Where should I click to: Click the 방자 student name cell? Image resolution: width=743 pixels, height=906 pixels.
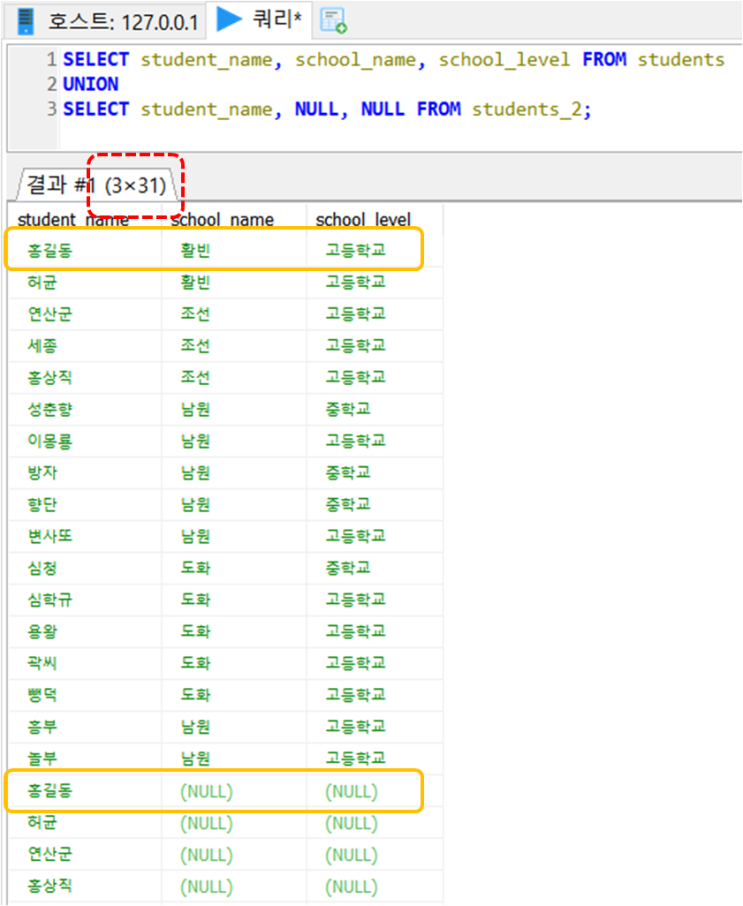[42, 473]
